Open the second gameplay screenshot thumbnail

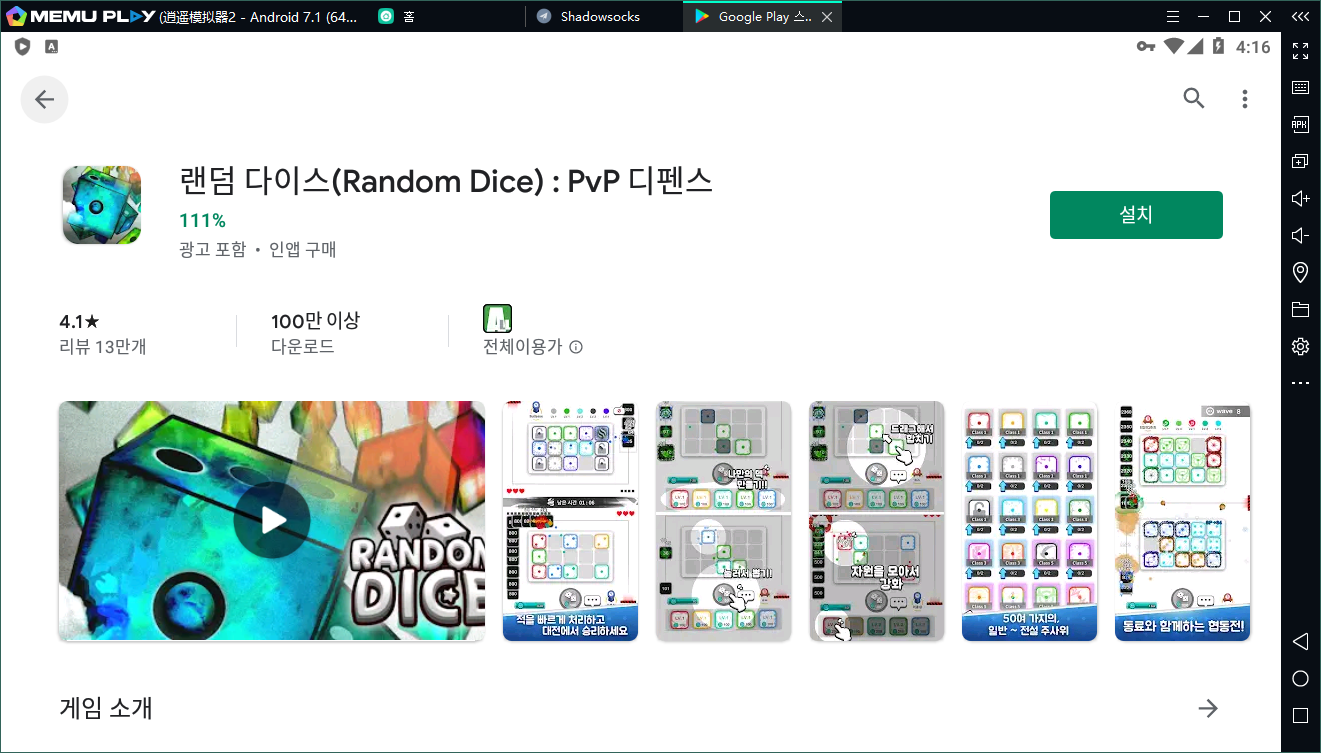click(x=723, y=521)
